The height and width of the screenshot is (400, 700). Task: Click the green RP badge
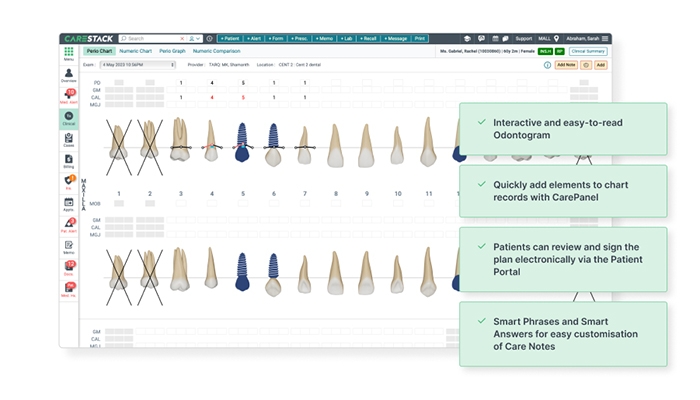[x=559, y=51]
